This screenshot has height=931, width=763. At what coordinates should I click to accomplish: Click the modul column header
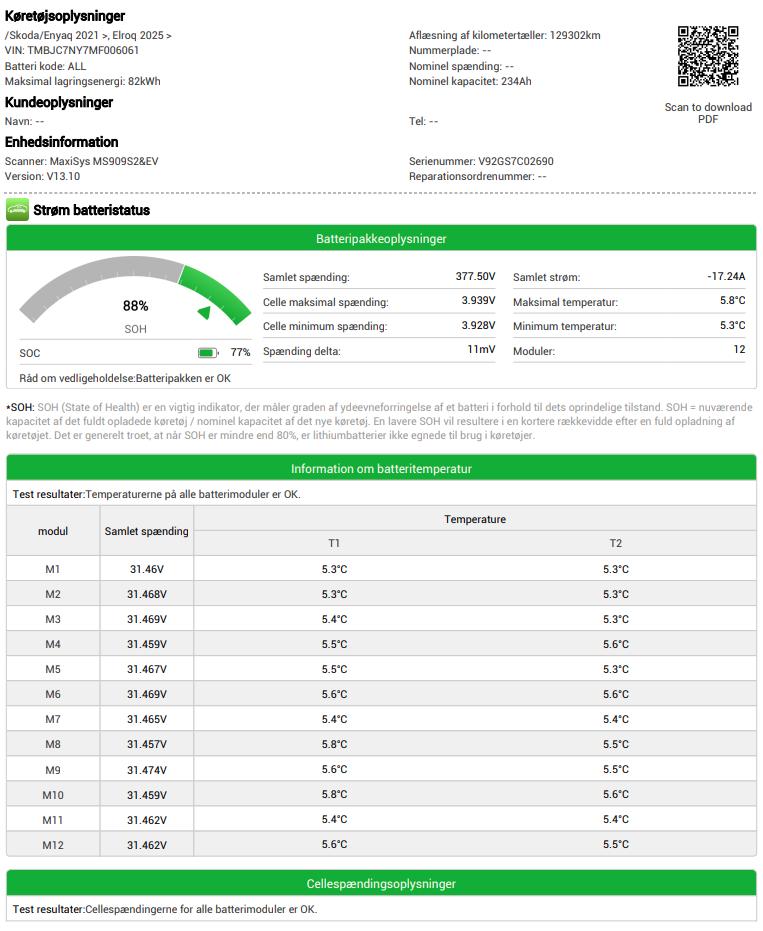point(53,531)
